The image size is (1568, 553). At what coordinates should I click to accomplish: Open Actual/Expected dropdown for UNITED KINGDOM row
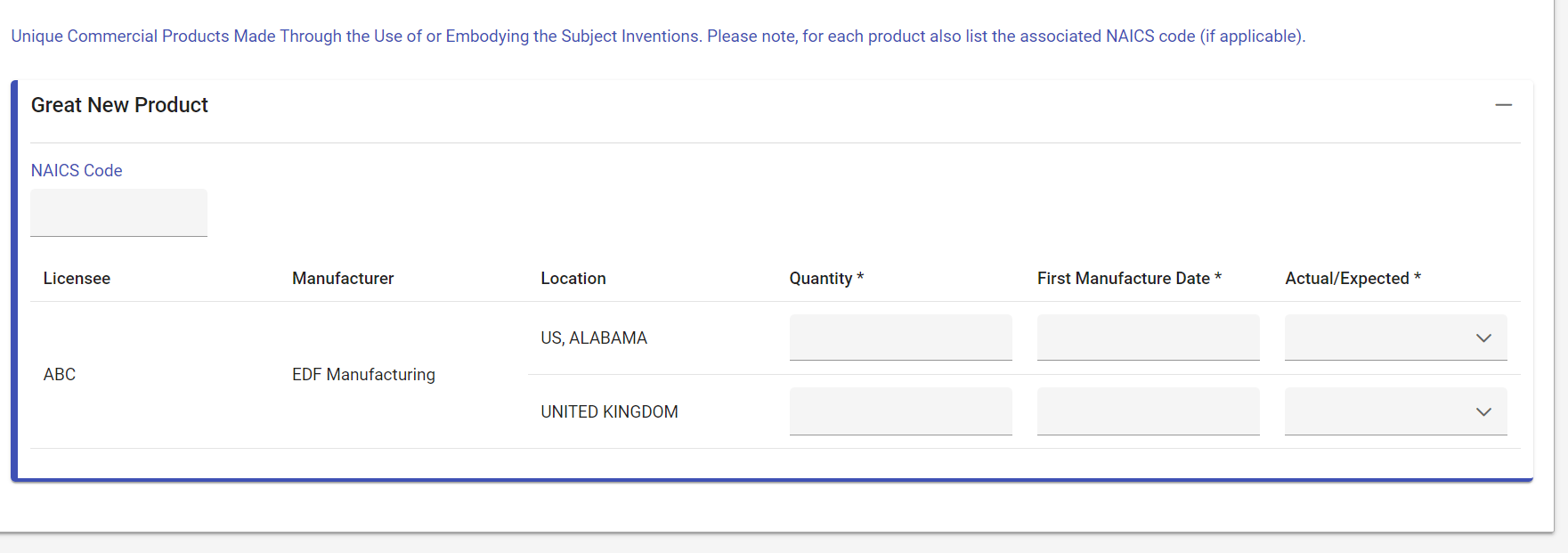[1395, 411]
